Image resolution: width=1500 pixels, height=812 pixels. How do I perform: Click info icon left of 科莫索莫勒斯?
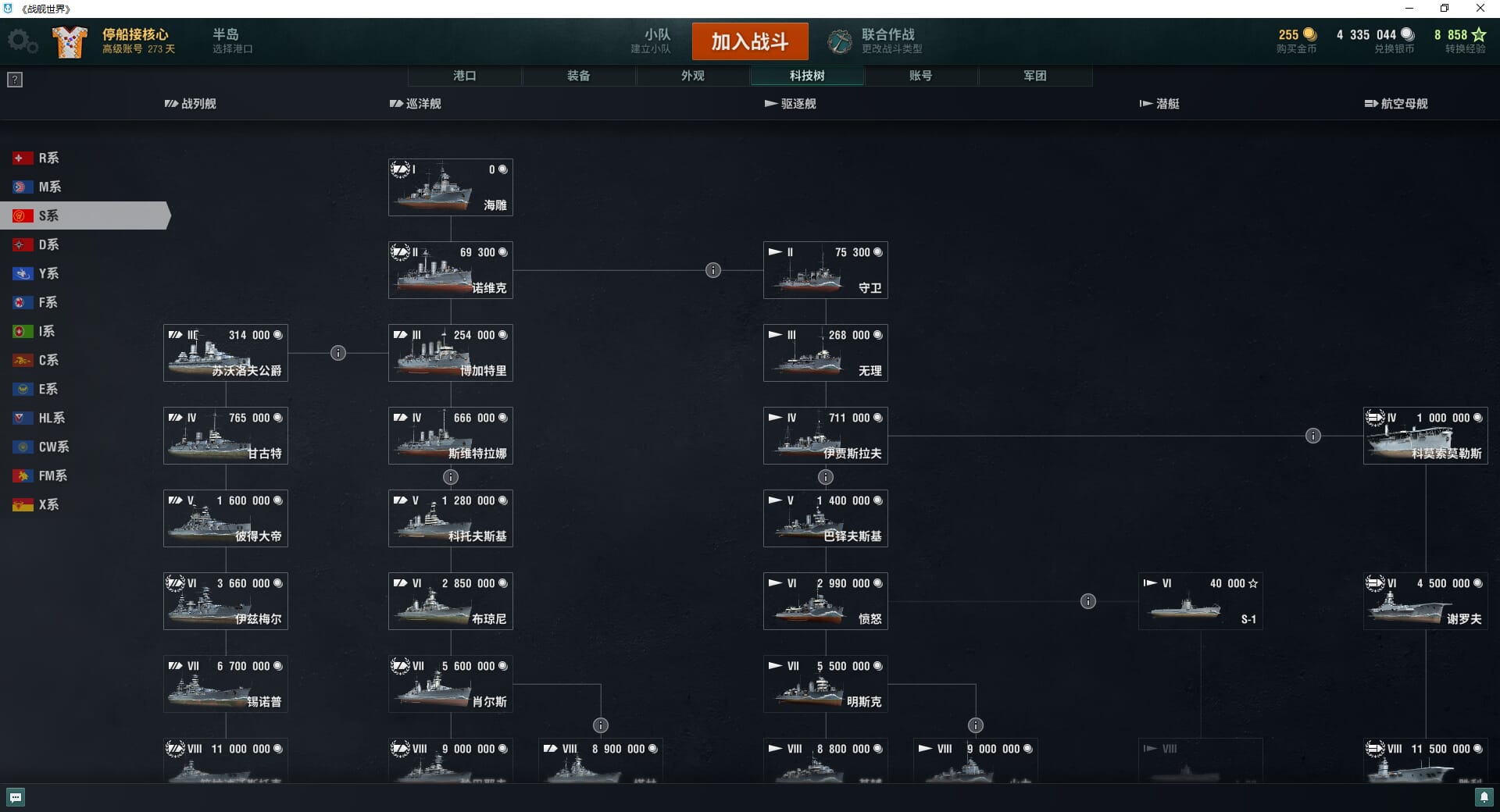pyautogui.click(x=1313, y=436)
